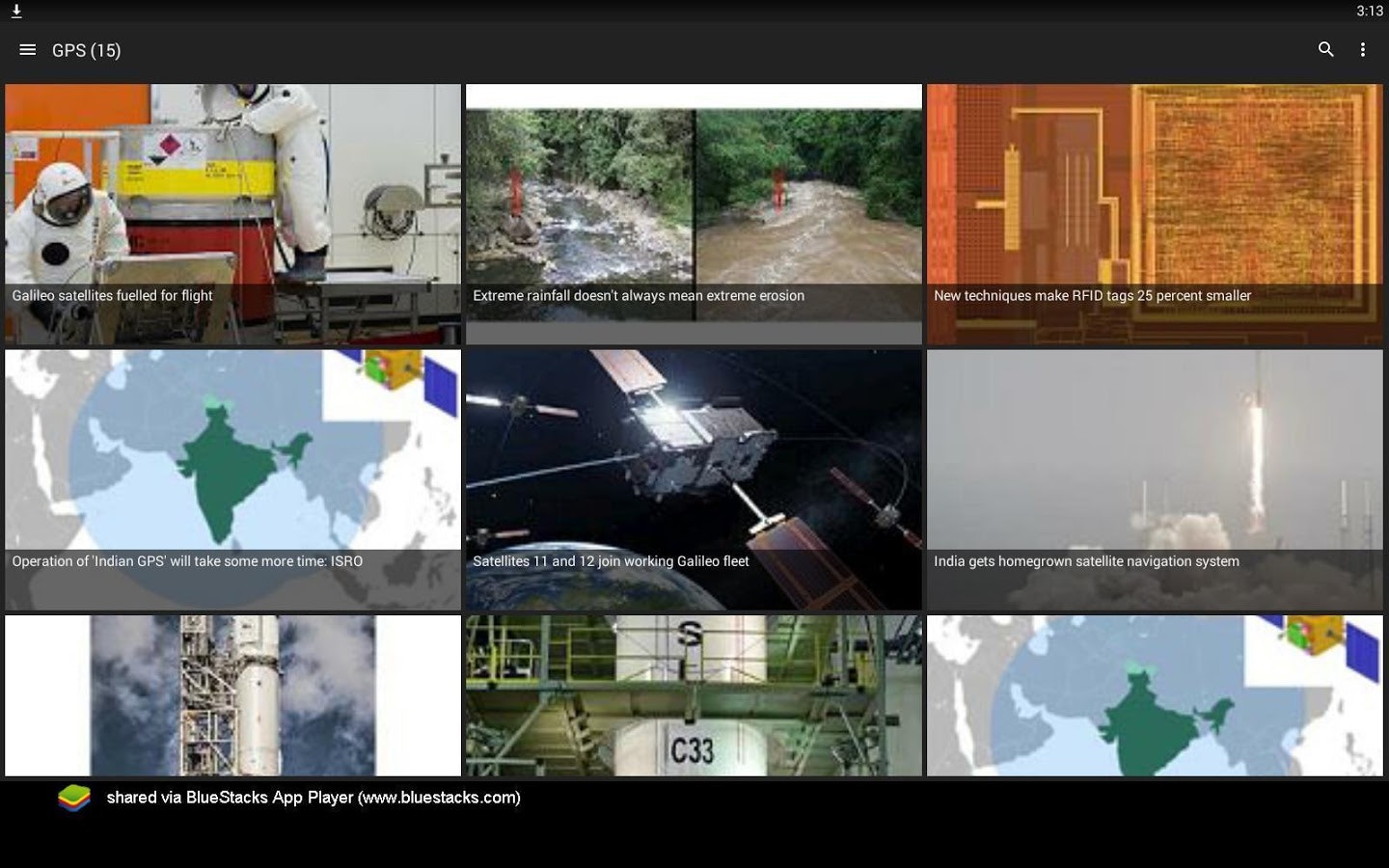Image resolution: width=1389 pixels, height=868 pixels.
Task: Tap the clock showing 3:13 in status bar
Action: tap(1371, 11)
